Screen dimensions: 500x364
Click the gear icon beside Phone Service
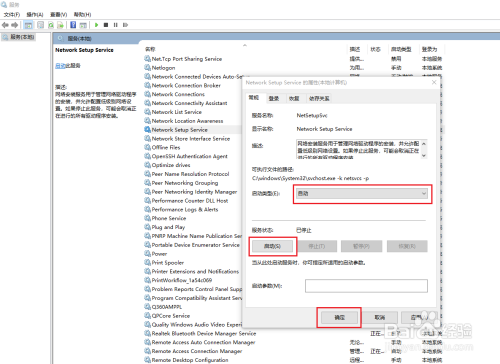tap(147, 218)
